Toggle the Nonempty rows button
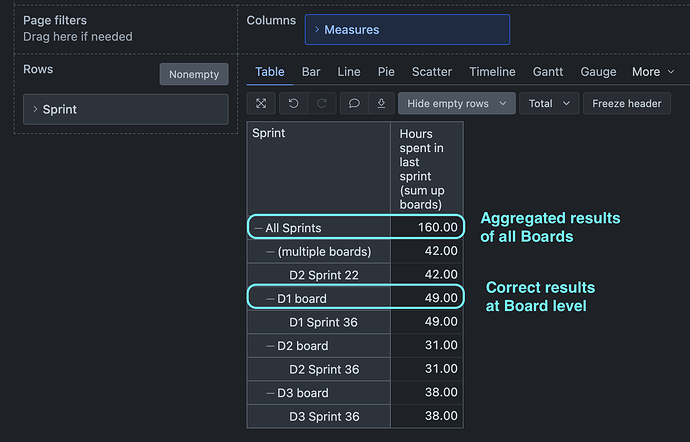Viewport: 690px width, 442px height. 194,74
